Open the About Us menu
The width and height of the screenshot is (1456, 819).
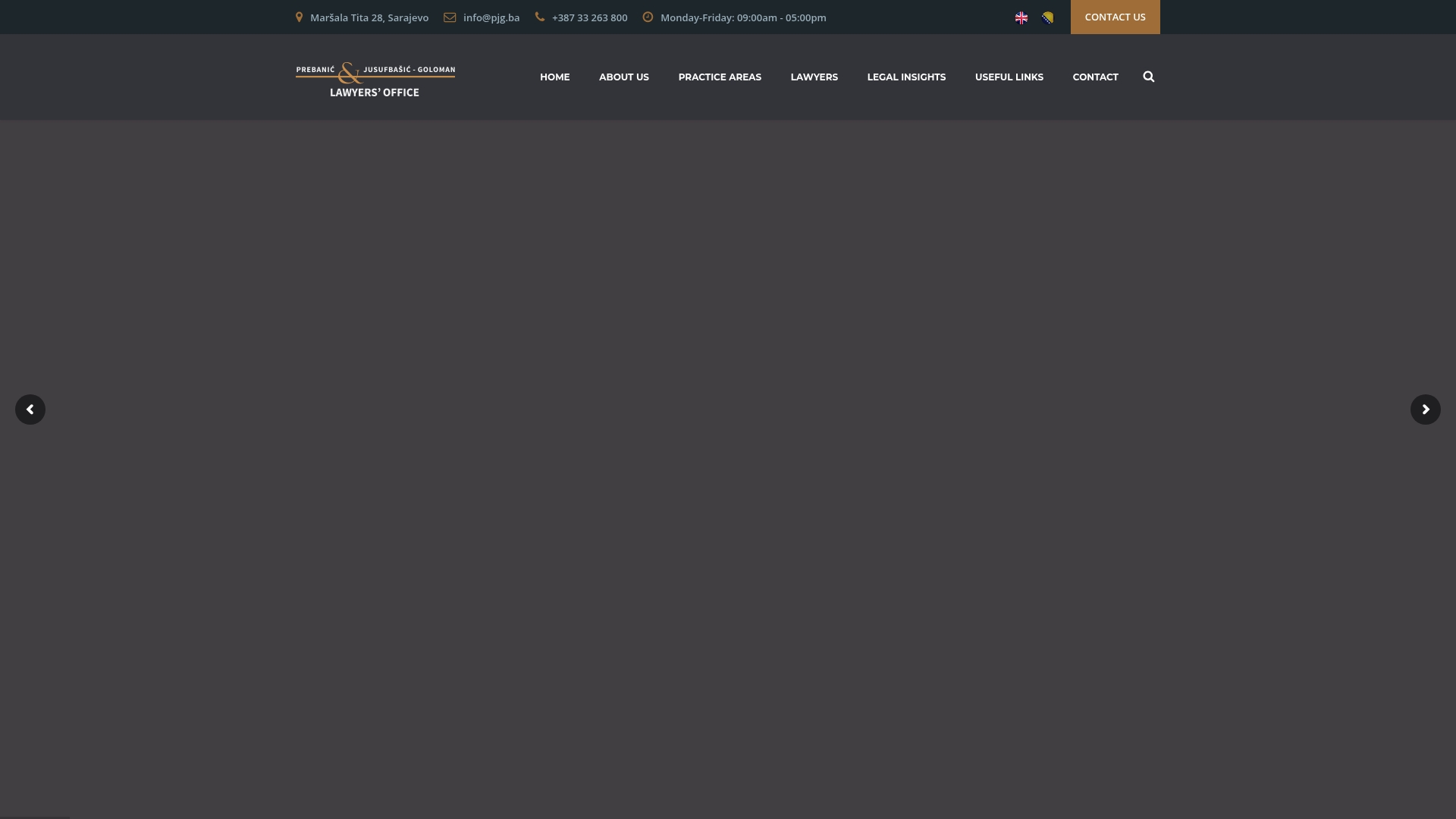(624, 77)
